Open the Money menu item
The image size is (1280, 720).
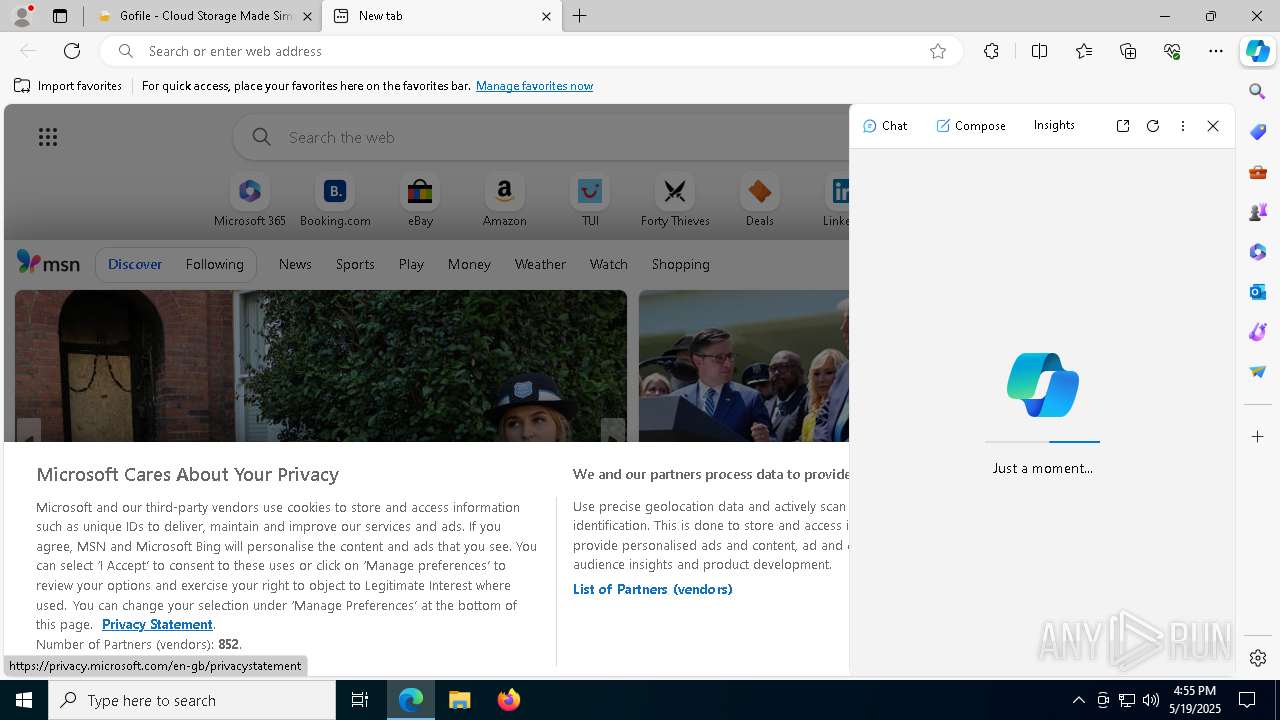coord(469,264)
